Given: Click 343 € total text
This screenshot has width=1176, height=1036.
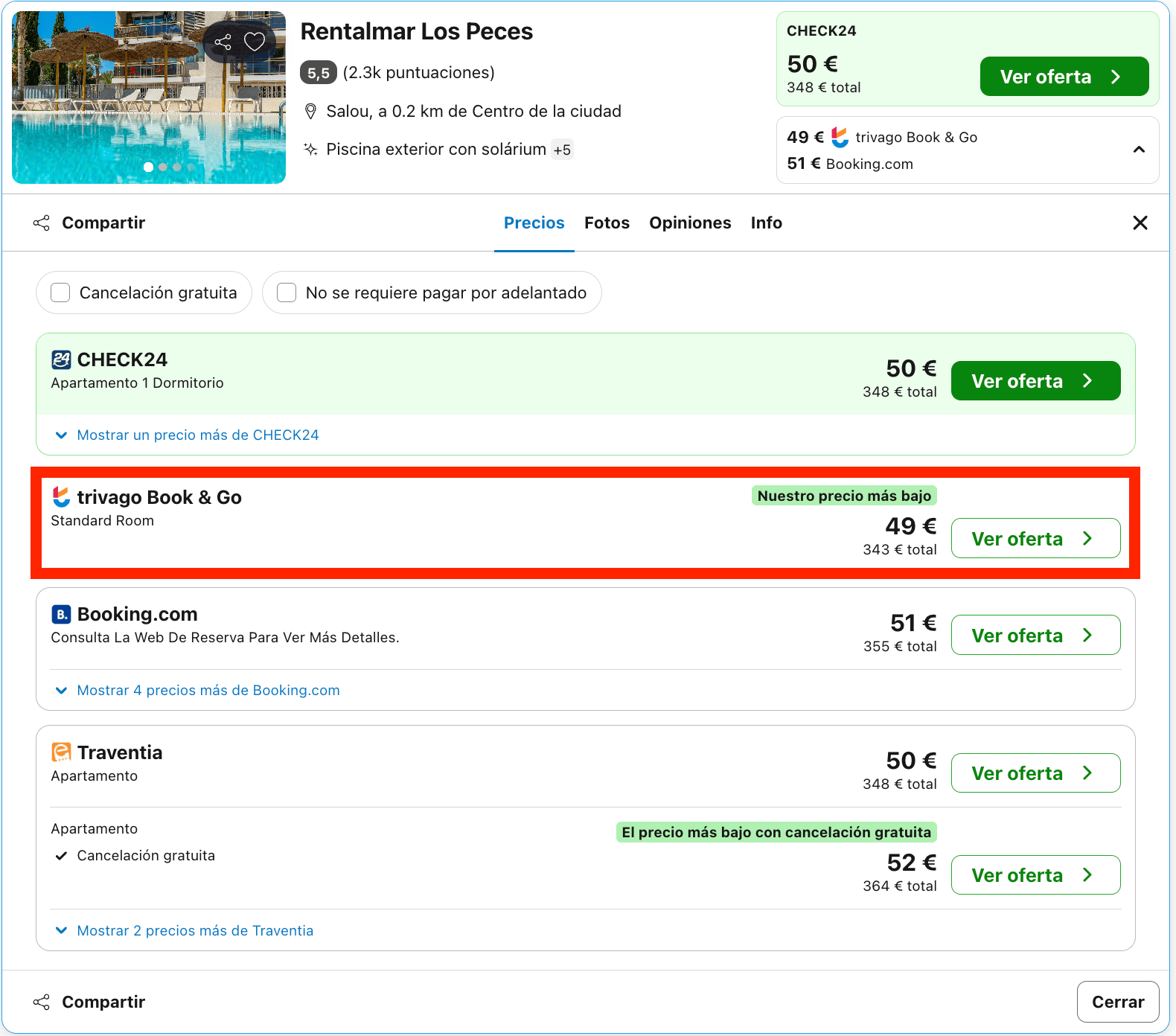Looking at the screenshot, I should [900, 549].
